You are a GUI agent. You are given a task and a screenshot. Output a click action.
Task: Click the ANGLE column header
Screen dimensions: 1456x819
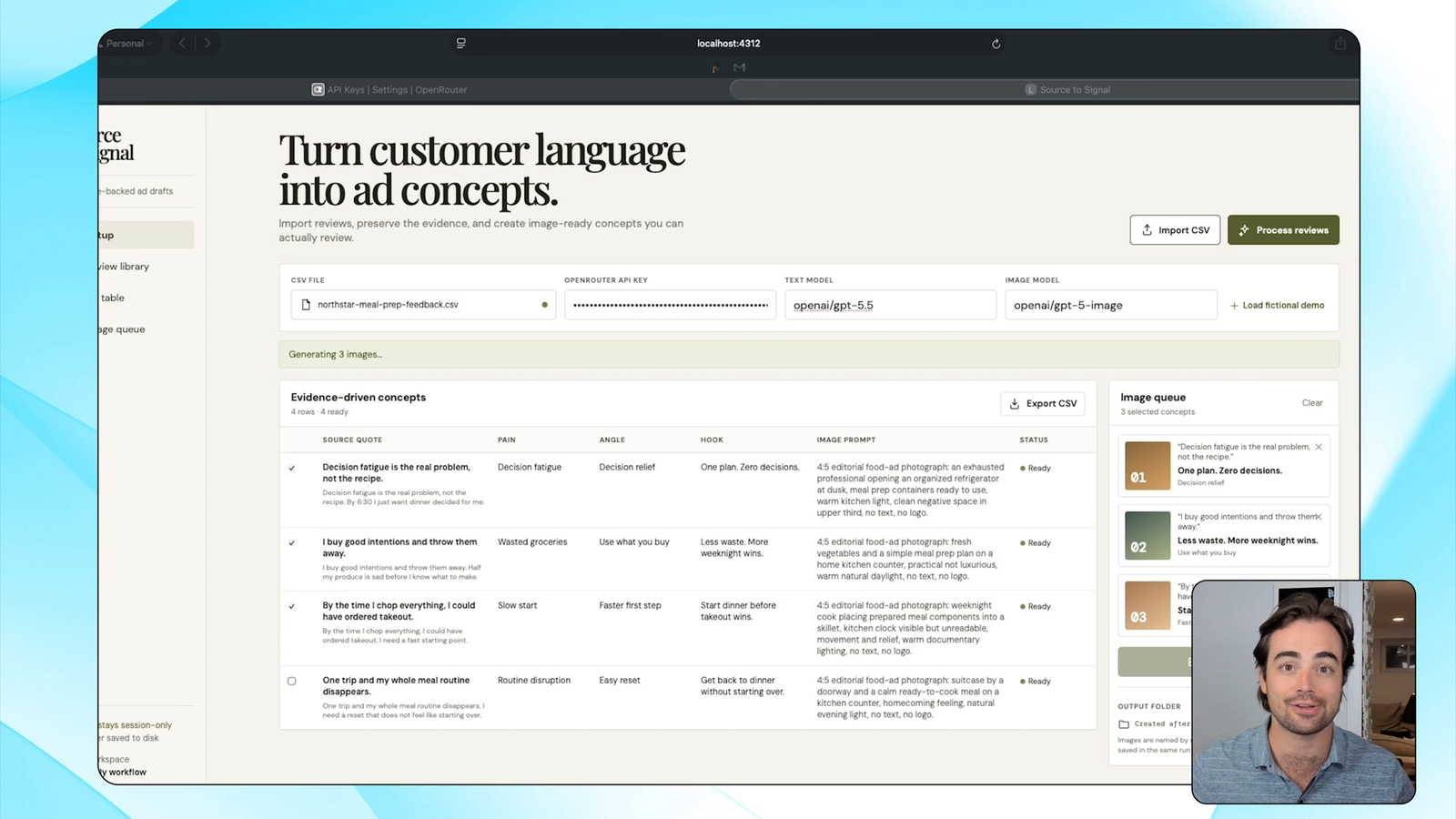coord(612,440)
